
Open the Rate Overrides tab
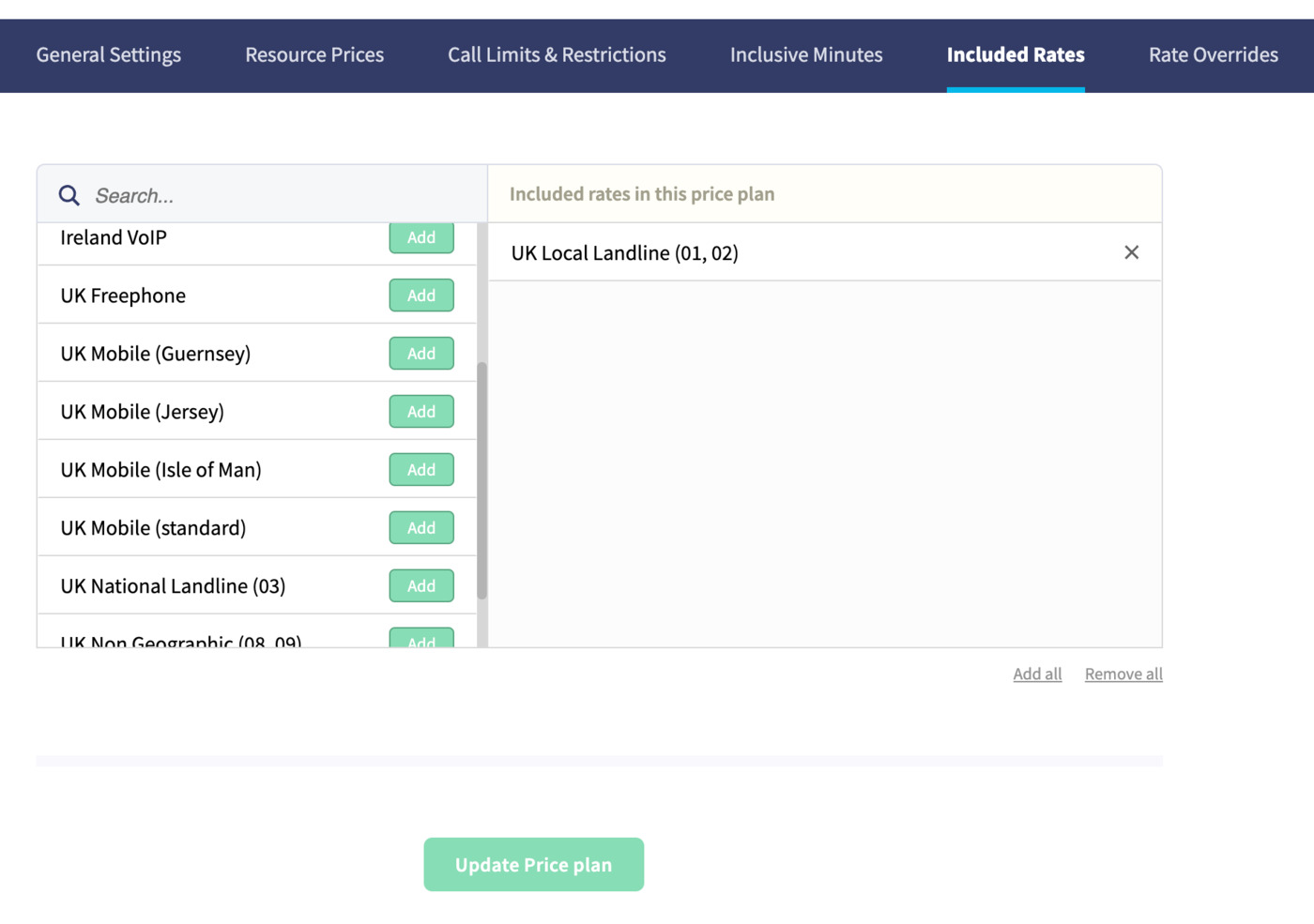coord(1213,55)
